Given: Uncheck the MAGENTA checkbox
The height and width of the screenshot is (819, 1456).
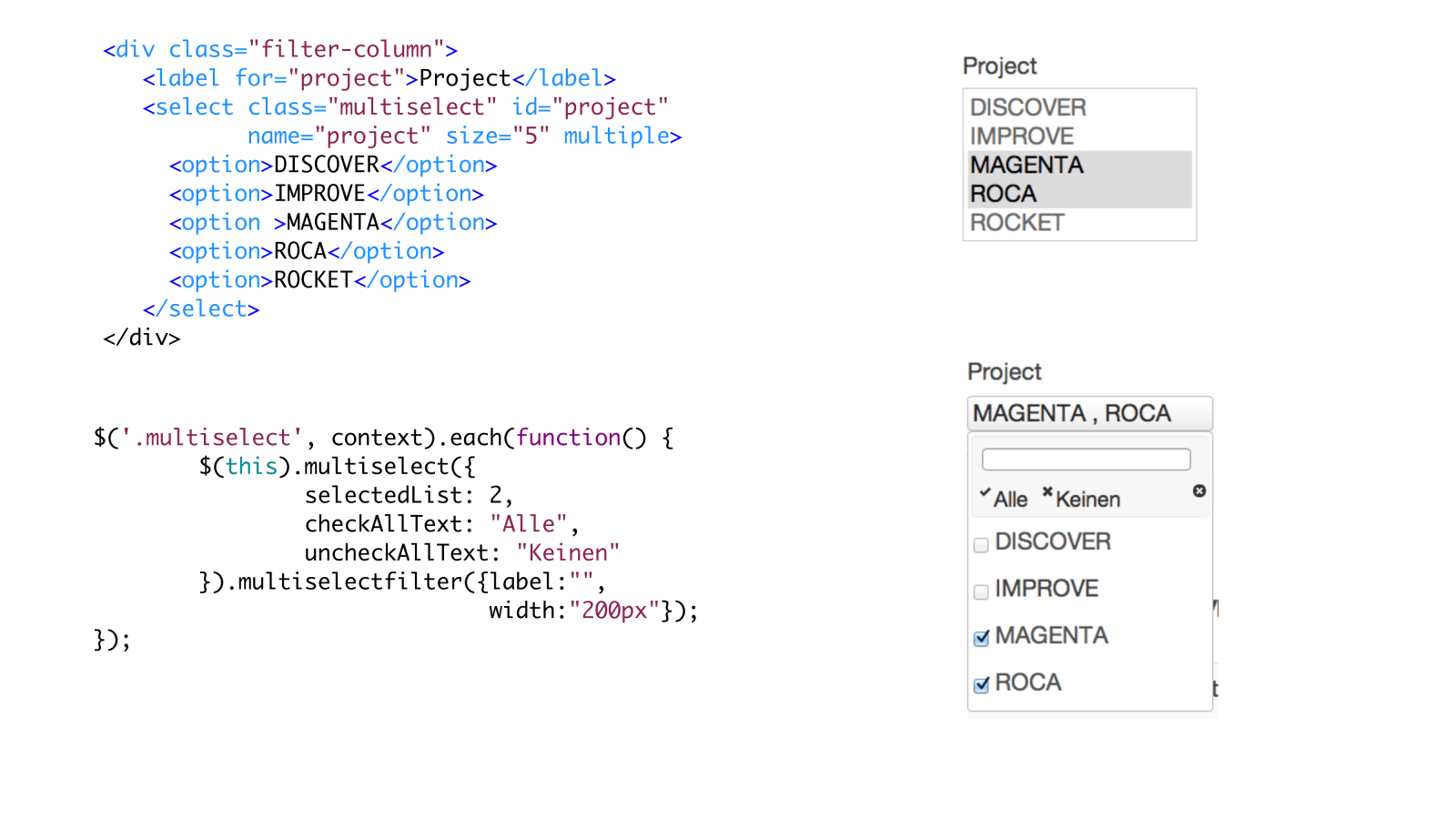Looking at the screenshot, I should (x=981, y=639).
